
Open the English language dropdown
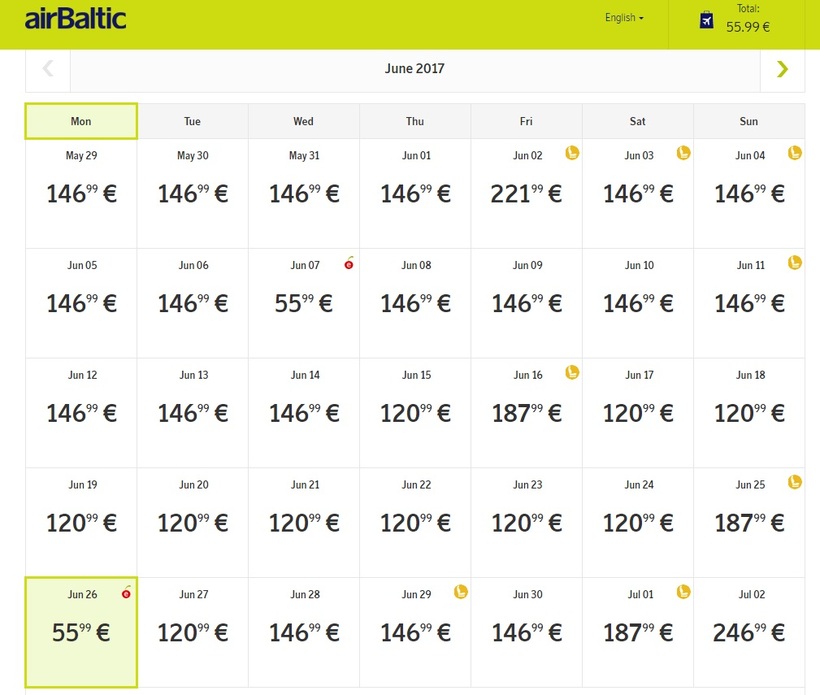pyautogui.click(x=624, y=18)
